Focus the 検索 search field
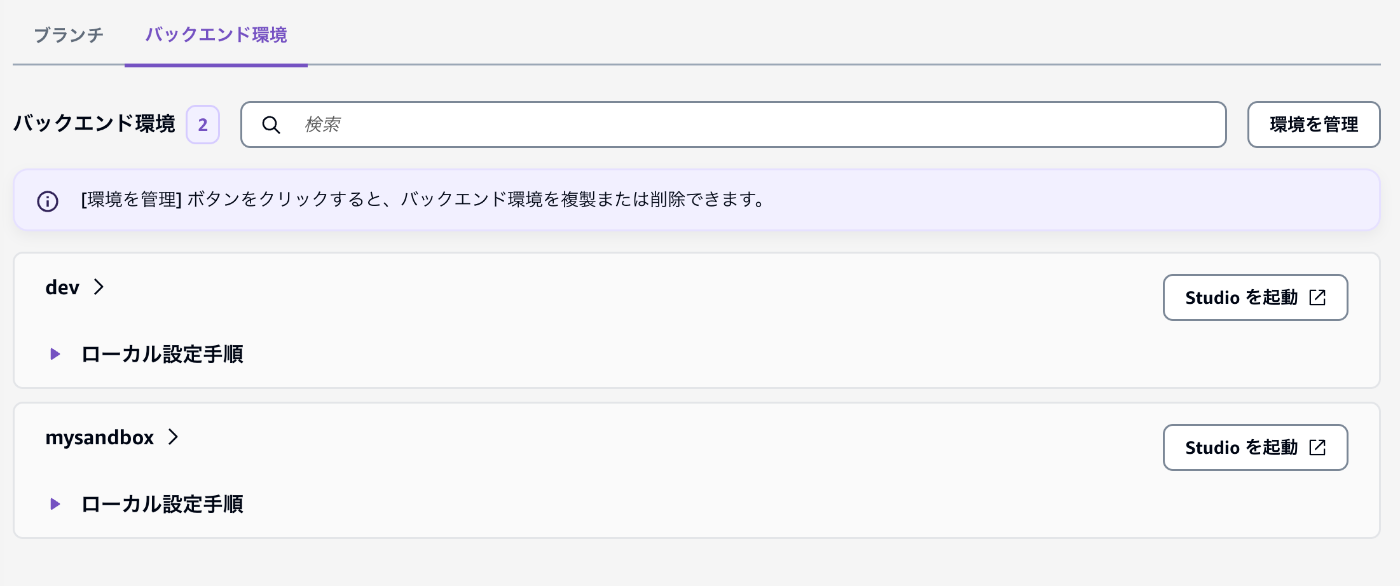The image size is (1400, 586). click(733, 125)
